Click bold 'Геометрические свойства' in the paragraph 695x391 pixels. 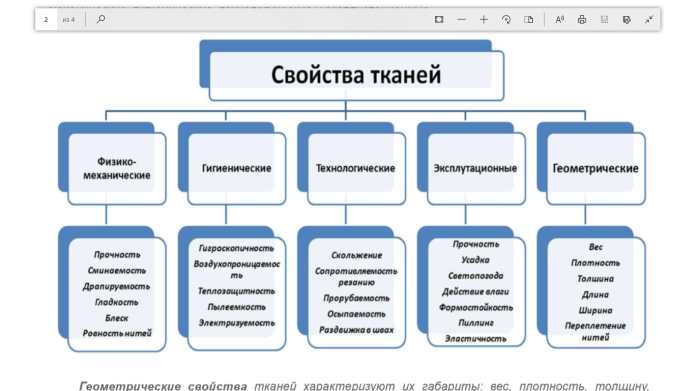point(163,386)
